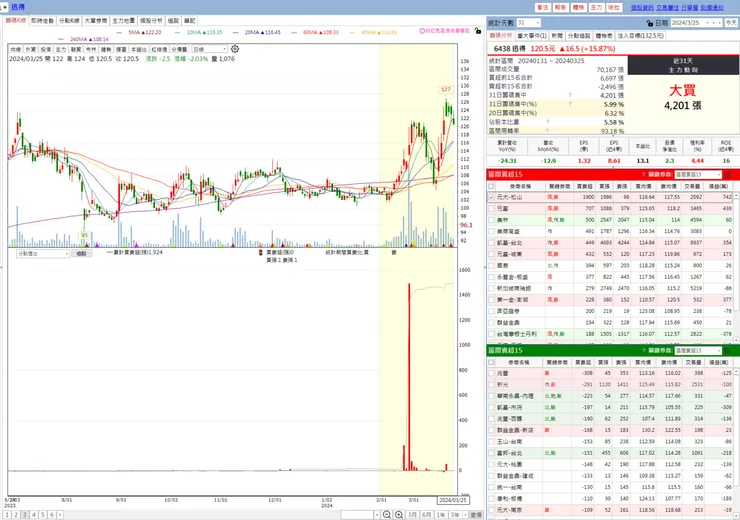The height and width of the screenshot is (520, 740).
Task: Open the chart settings gear icon
Action: coord(235,49)
